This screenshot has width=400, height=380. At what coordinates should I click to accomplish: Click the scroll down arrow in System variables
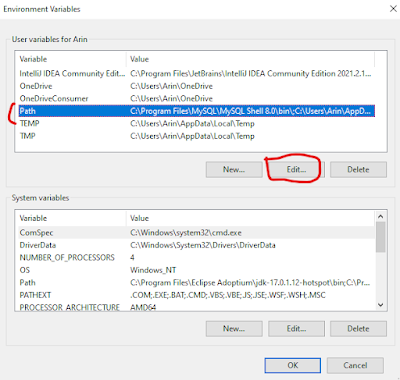[381, 305]
